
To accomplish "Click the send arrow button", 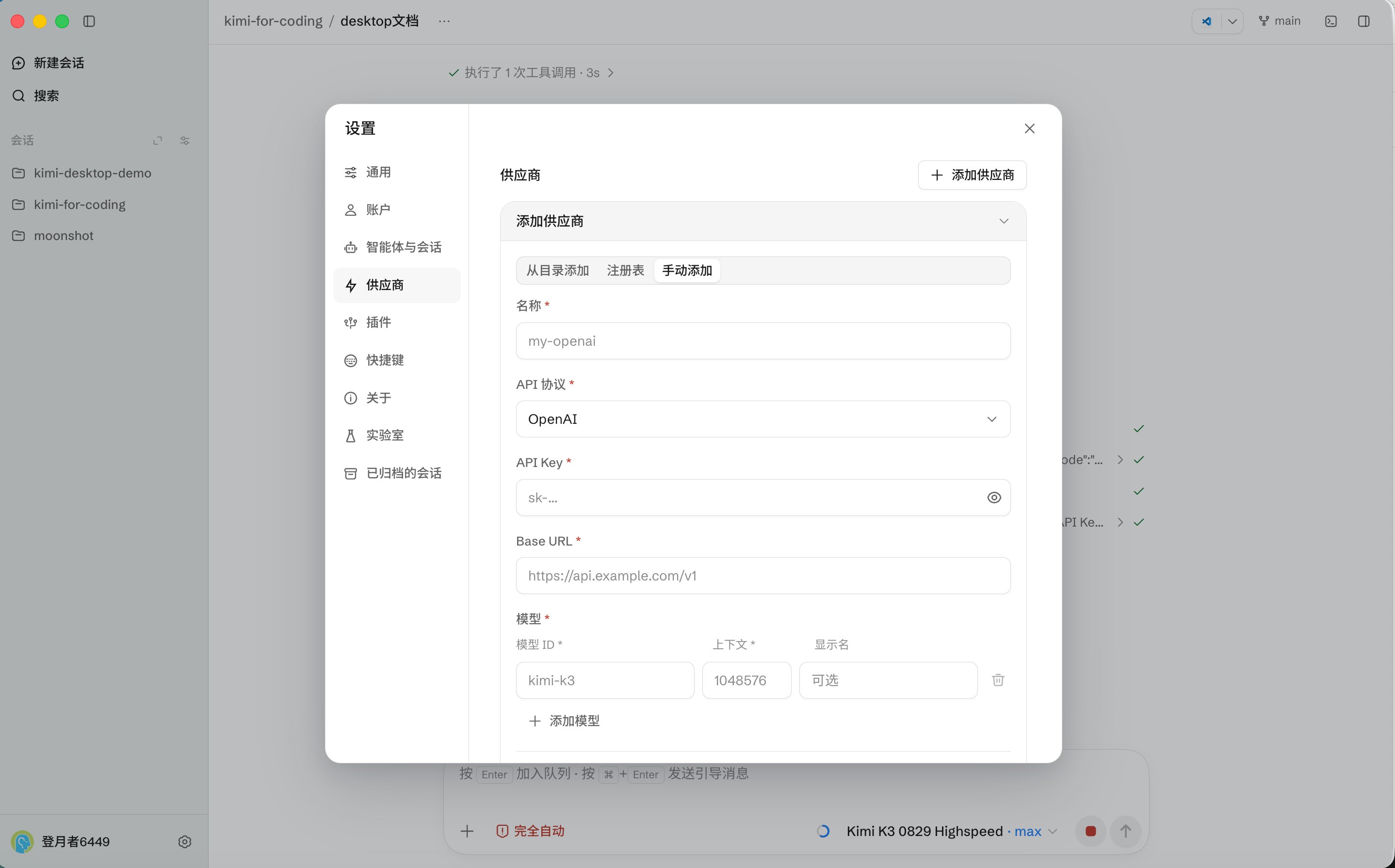I will click(1125, 831).
